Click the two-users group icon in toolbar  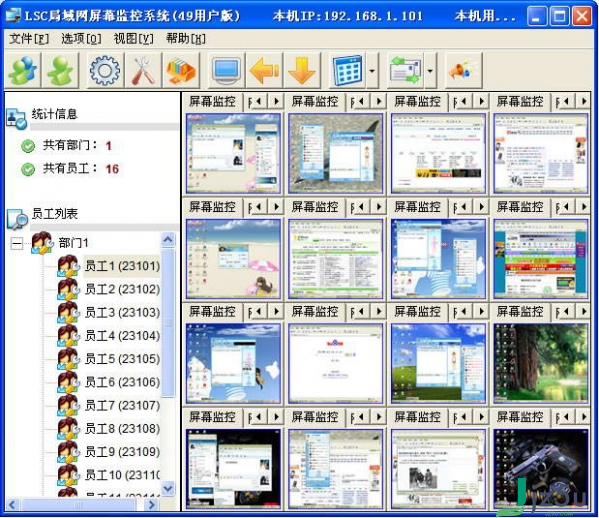click(23, 70)
